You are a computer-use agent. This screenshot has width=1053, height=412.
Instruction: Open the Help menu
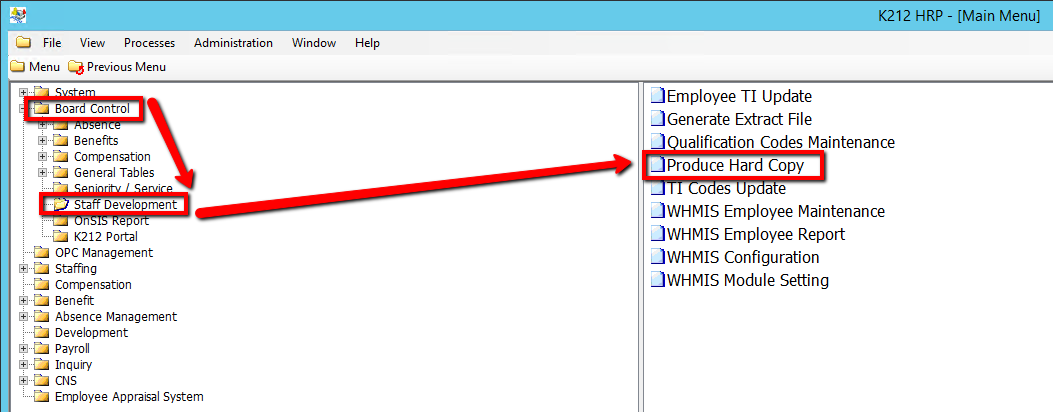click(367, 43)
